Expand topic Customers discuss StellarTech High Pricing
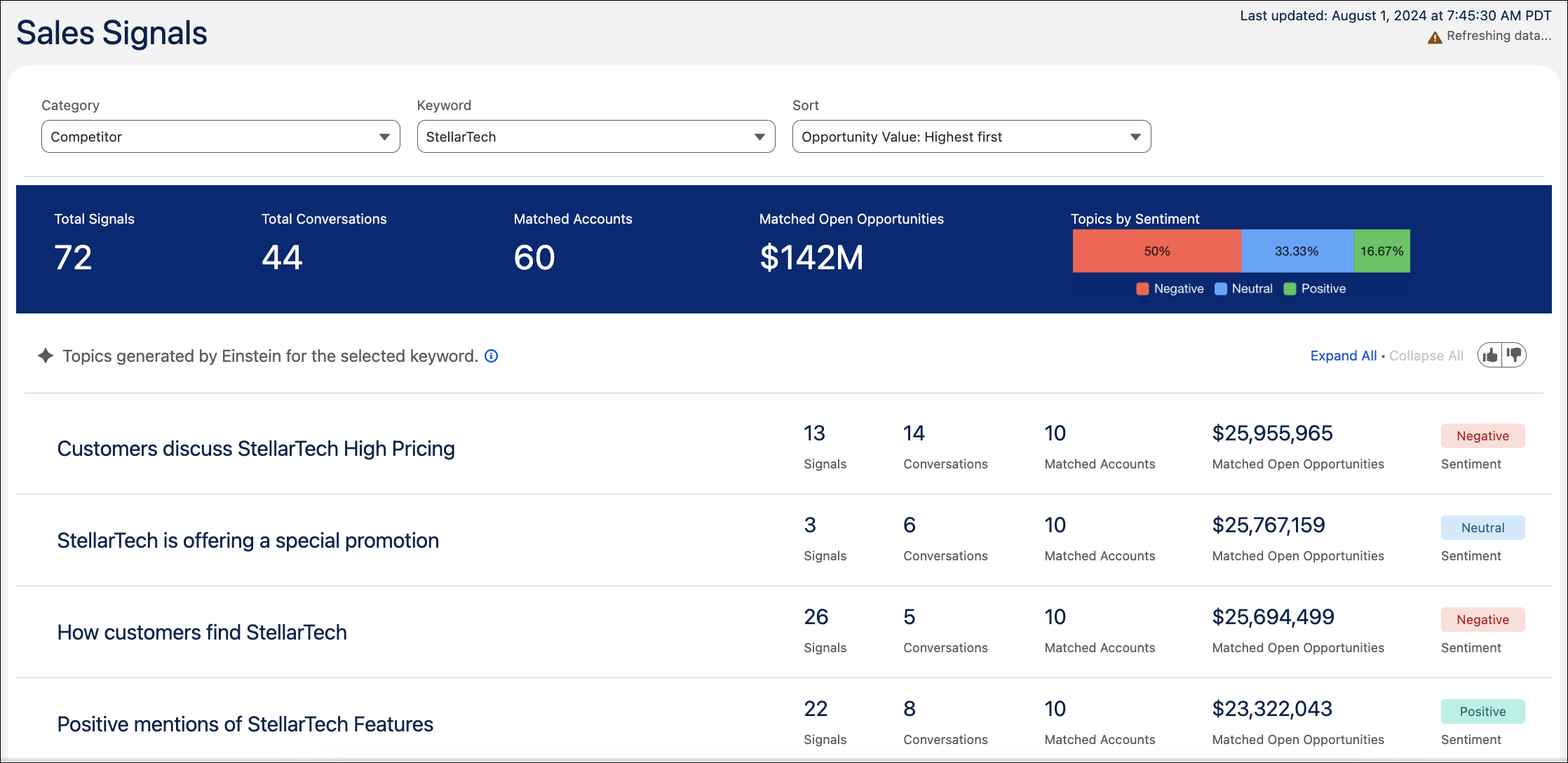1568x763 pixels. (x=256, y=449)
